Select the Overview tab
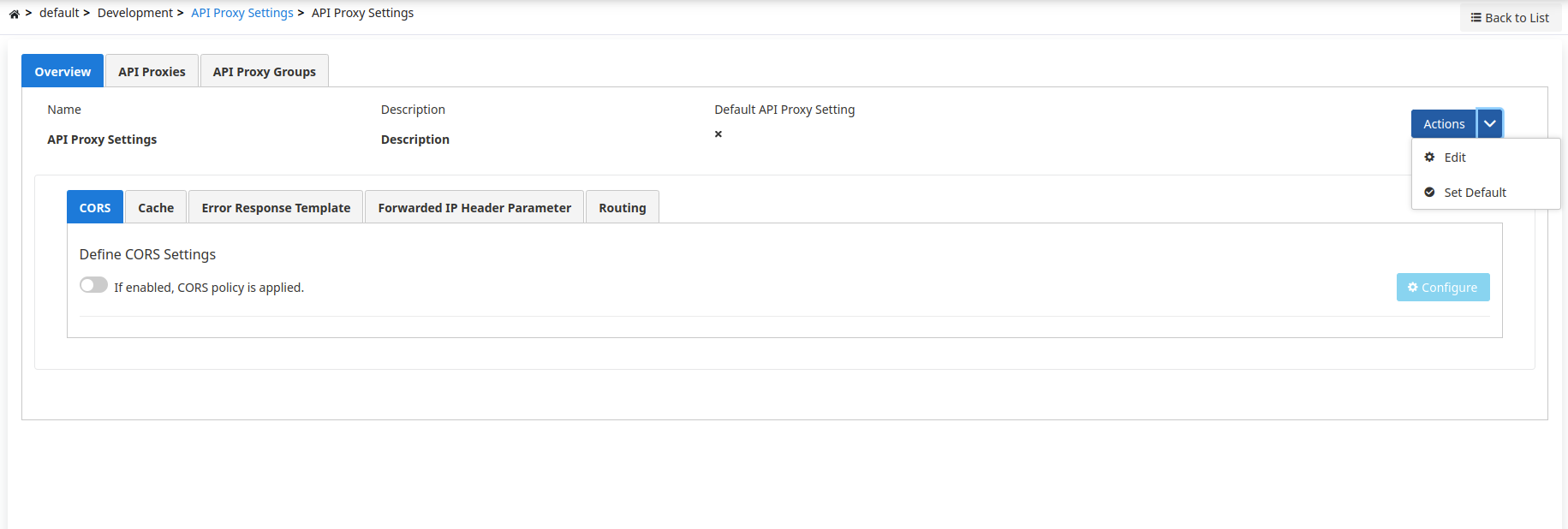 click(63, 72)
